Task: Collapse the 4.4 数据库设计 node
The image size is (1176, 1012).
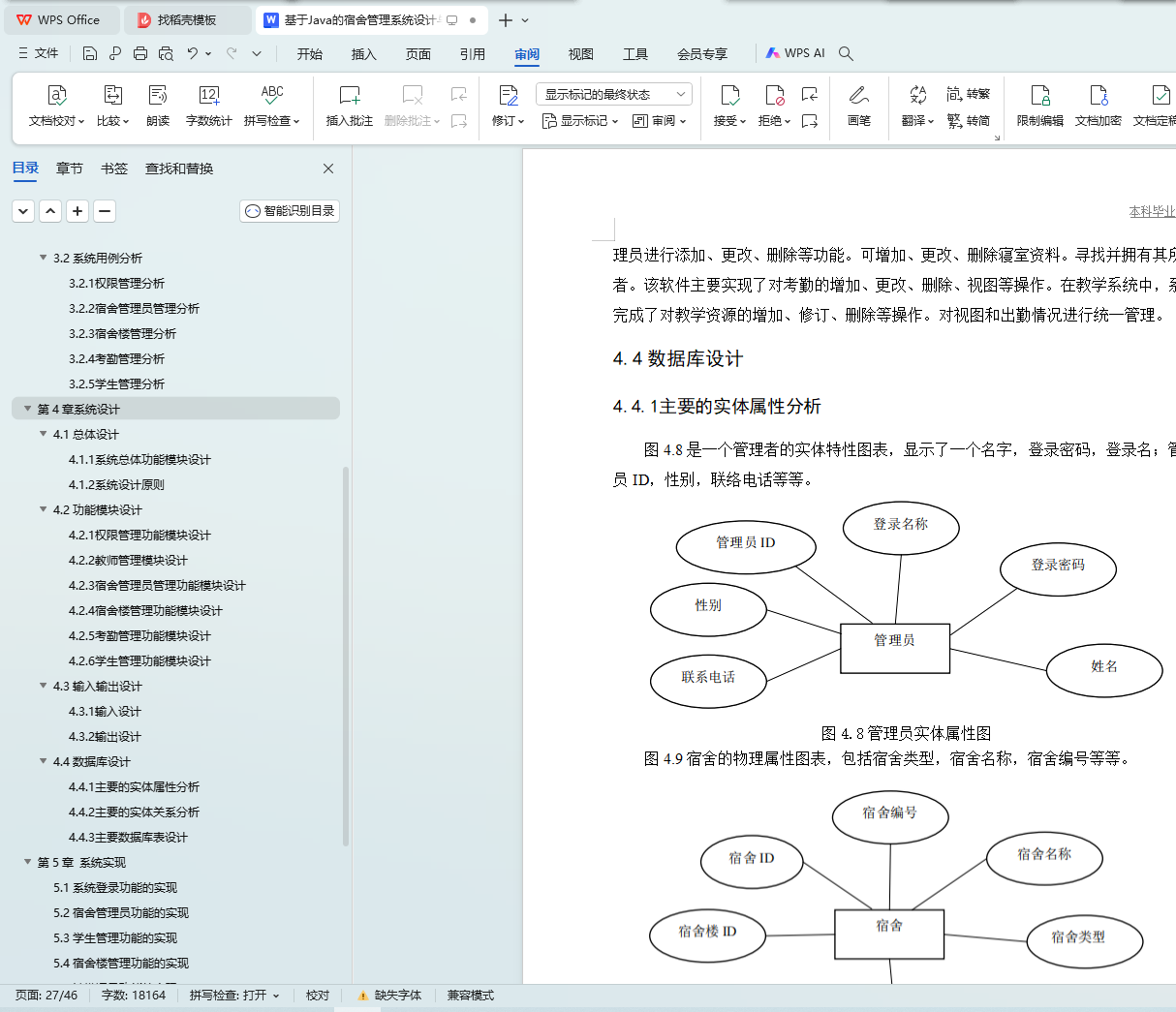Action: click(x=43, y=761)
